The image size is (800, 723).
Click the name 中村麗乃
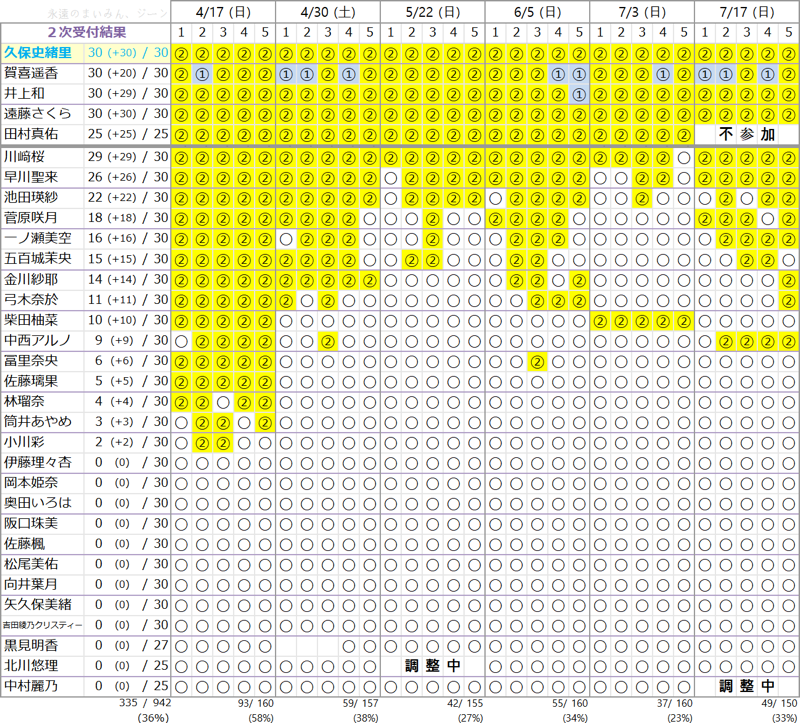[x=31, y=686]
